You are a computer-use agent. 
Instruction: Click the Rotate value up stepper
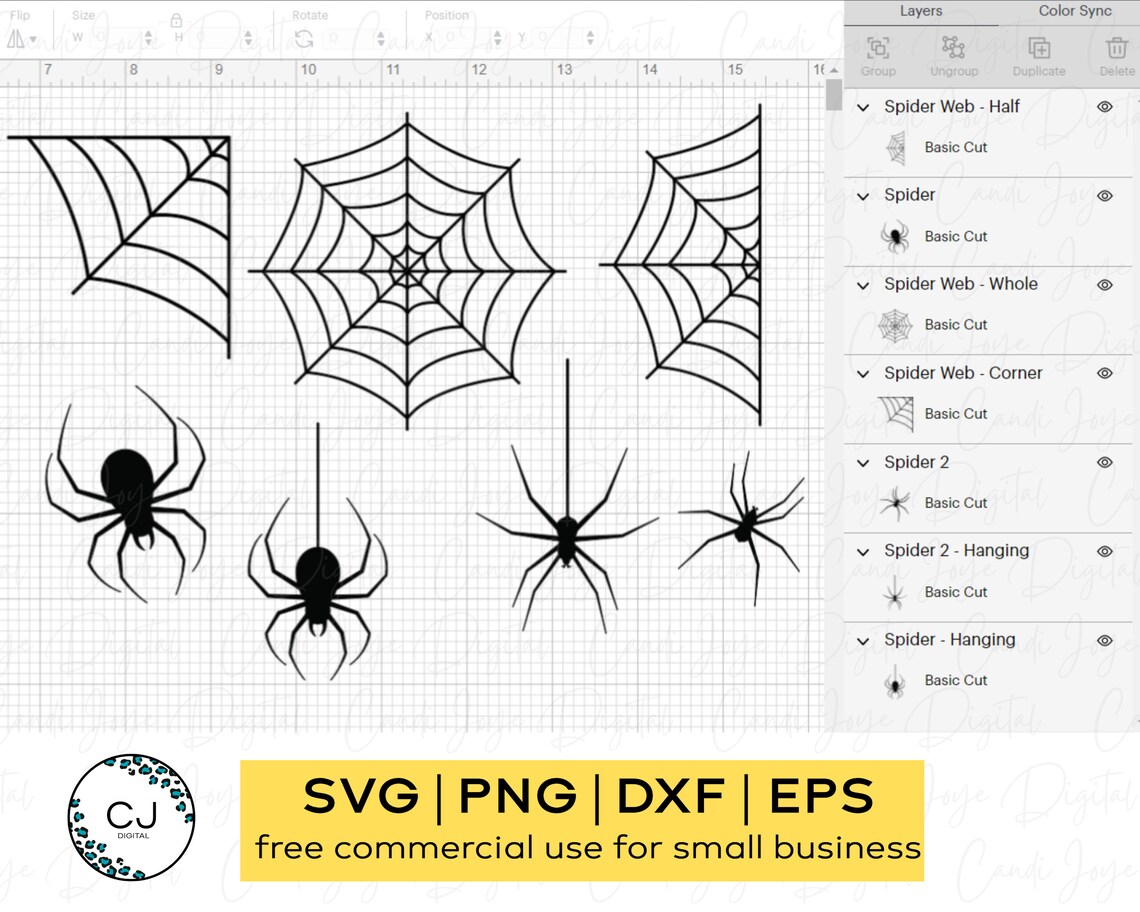click(x=381, y=33)
